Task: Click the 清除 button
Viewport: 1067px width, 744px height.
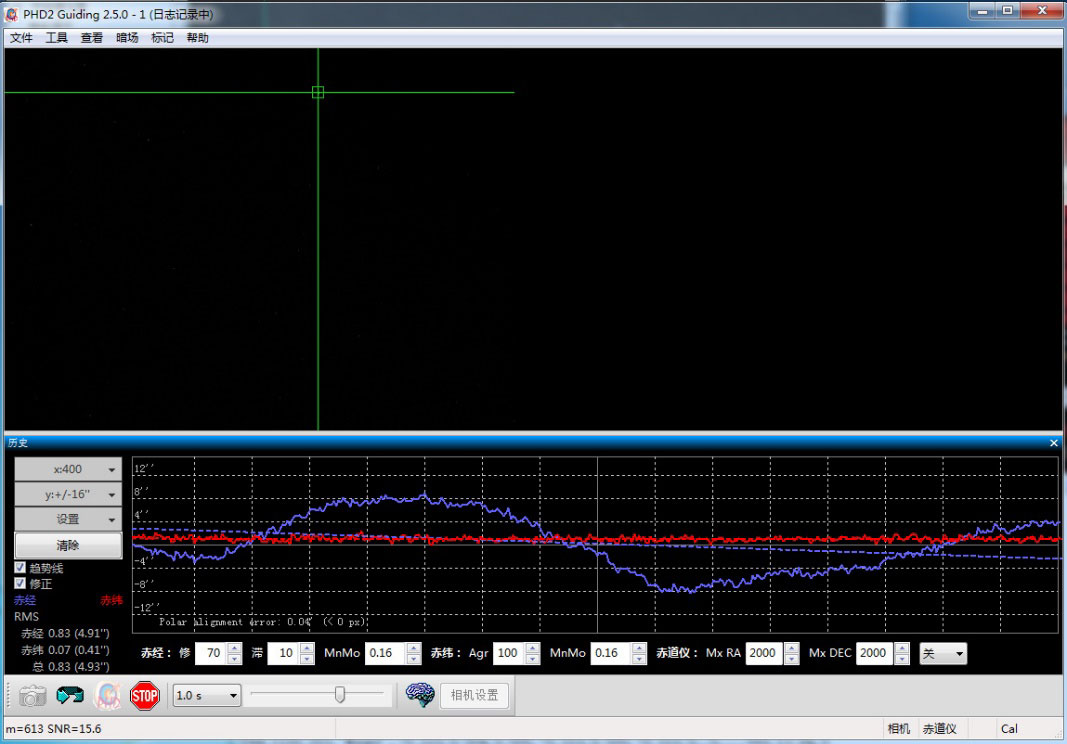Action: coord(68,545)
